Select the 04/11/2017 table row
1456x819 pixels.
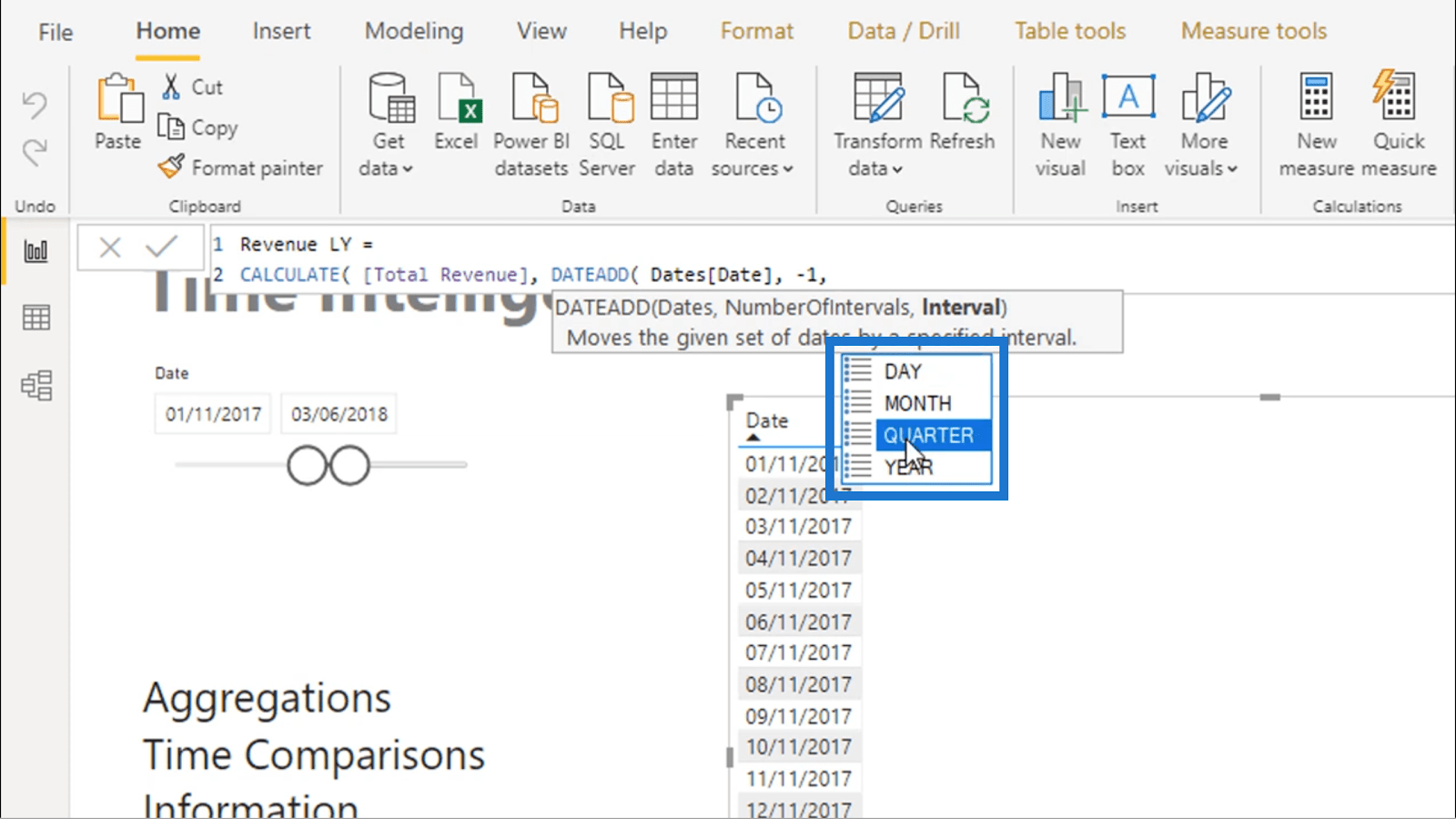[x=798, y=558]
